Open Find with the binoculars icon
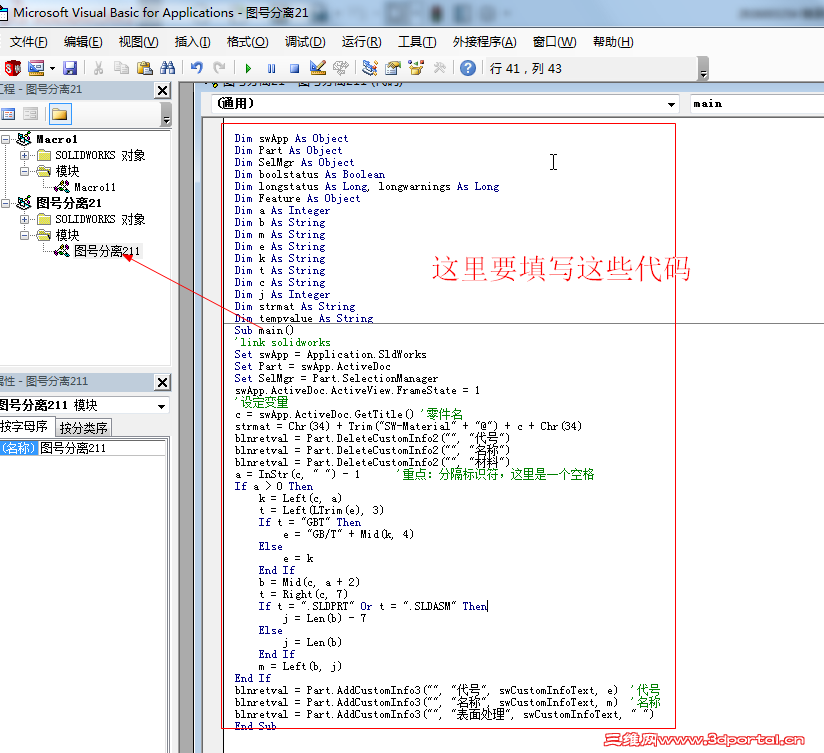This screenshot has height=753, width=824. (168, 68)
